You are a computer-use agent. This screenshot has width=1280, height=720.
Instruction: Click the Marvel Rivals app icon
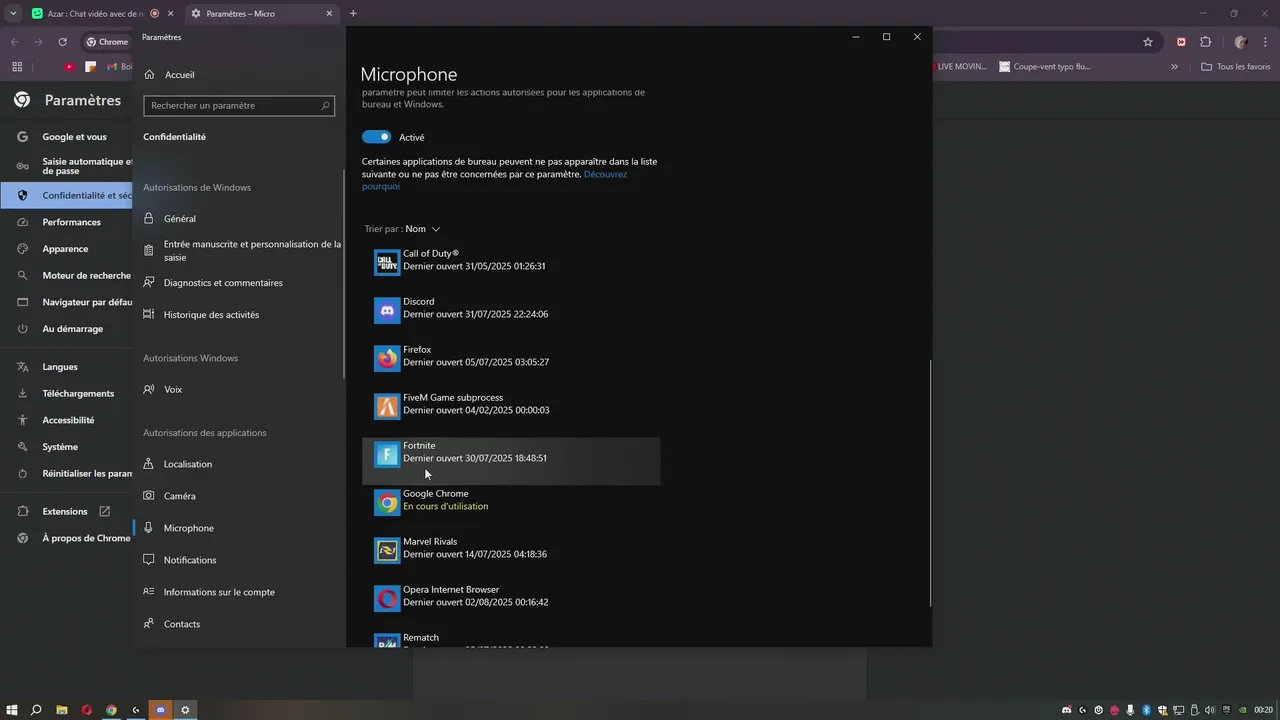point(387,550)
